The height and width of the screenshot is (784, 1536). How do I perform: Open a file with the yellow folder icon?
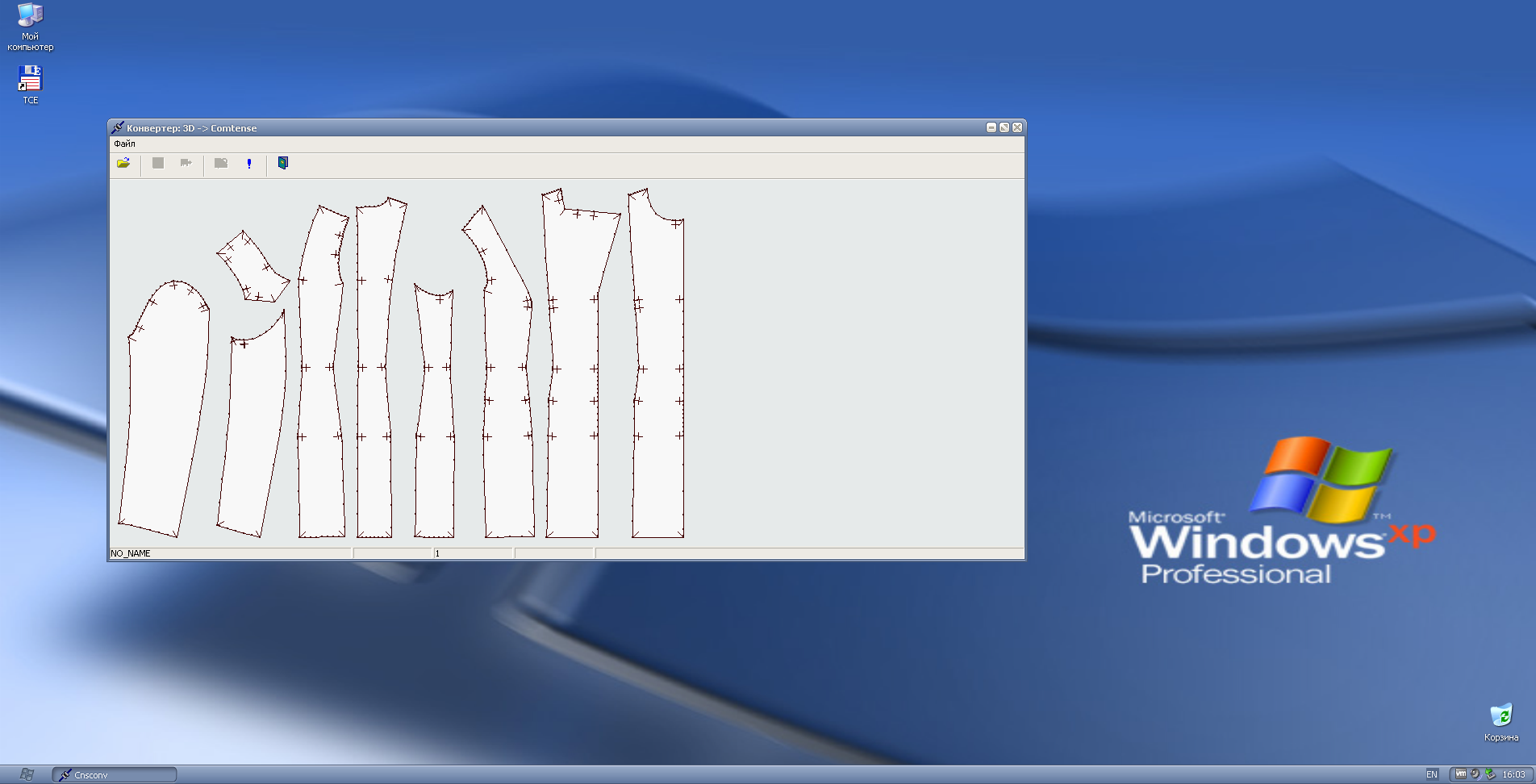123,164
